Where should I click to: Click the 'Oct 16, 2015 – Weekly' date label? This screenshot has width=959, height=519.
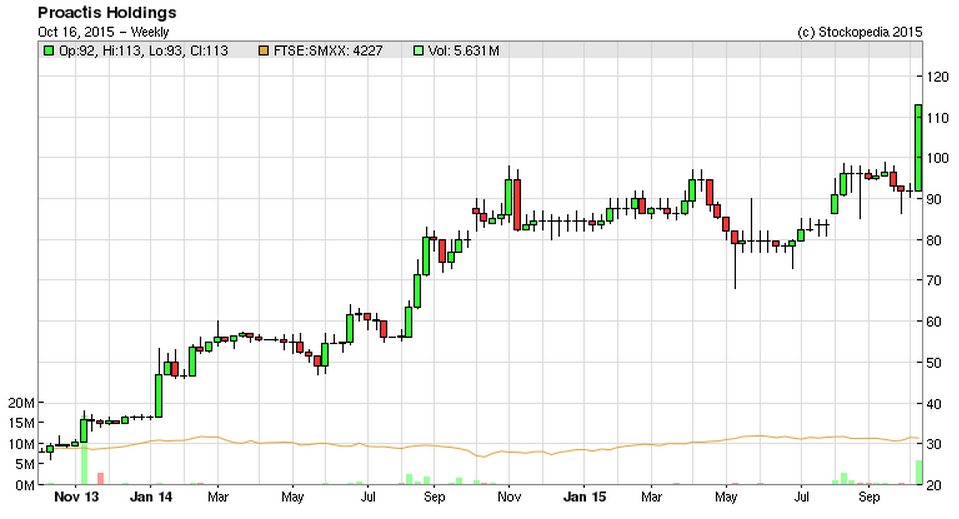pyautogui.click(x=103, y=32)
